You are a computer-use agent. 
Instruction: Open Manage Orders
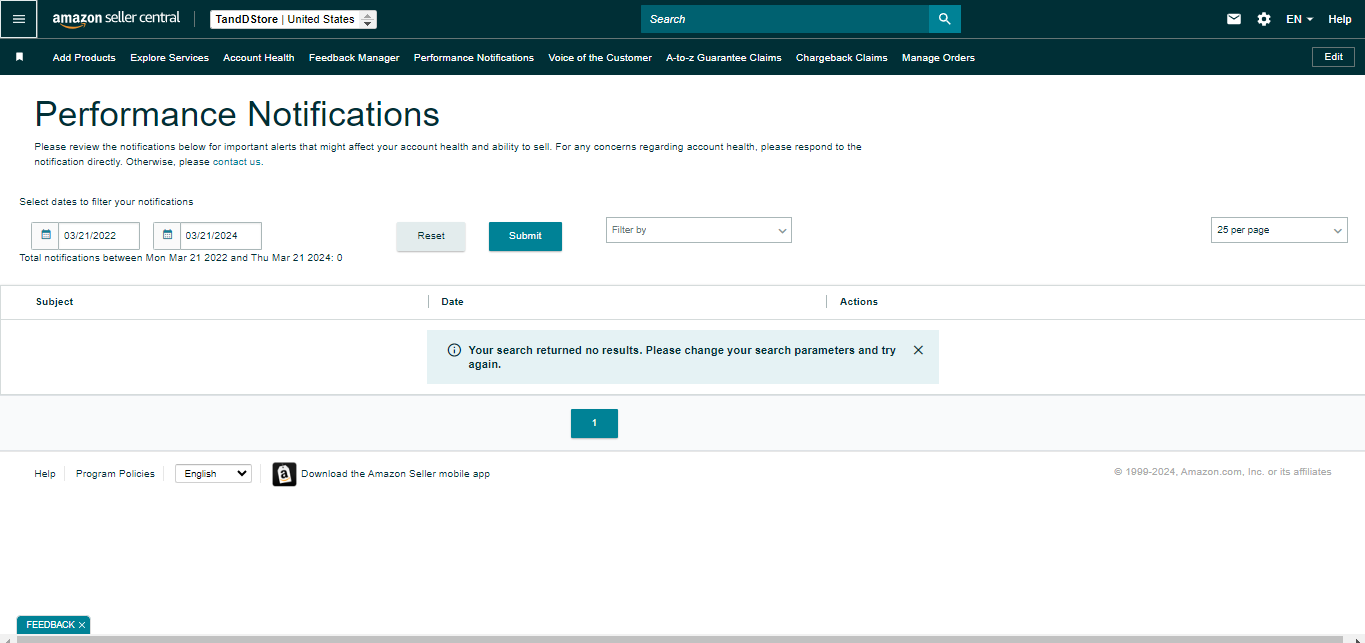click(938, 58)
